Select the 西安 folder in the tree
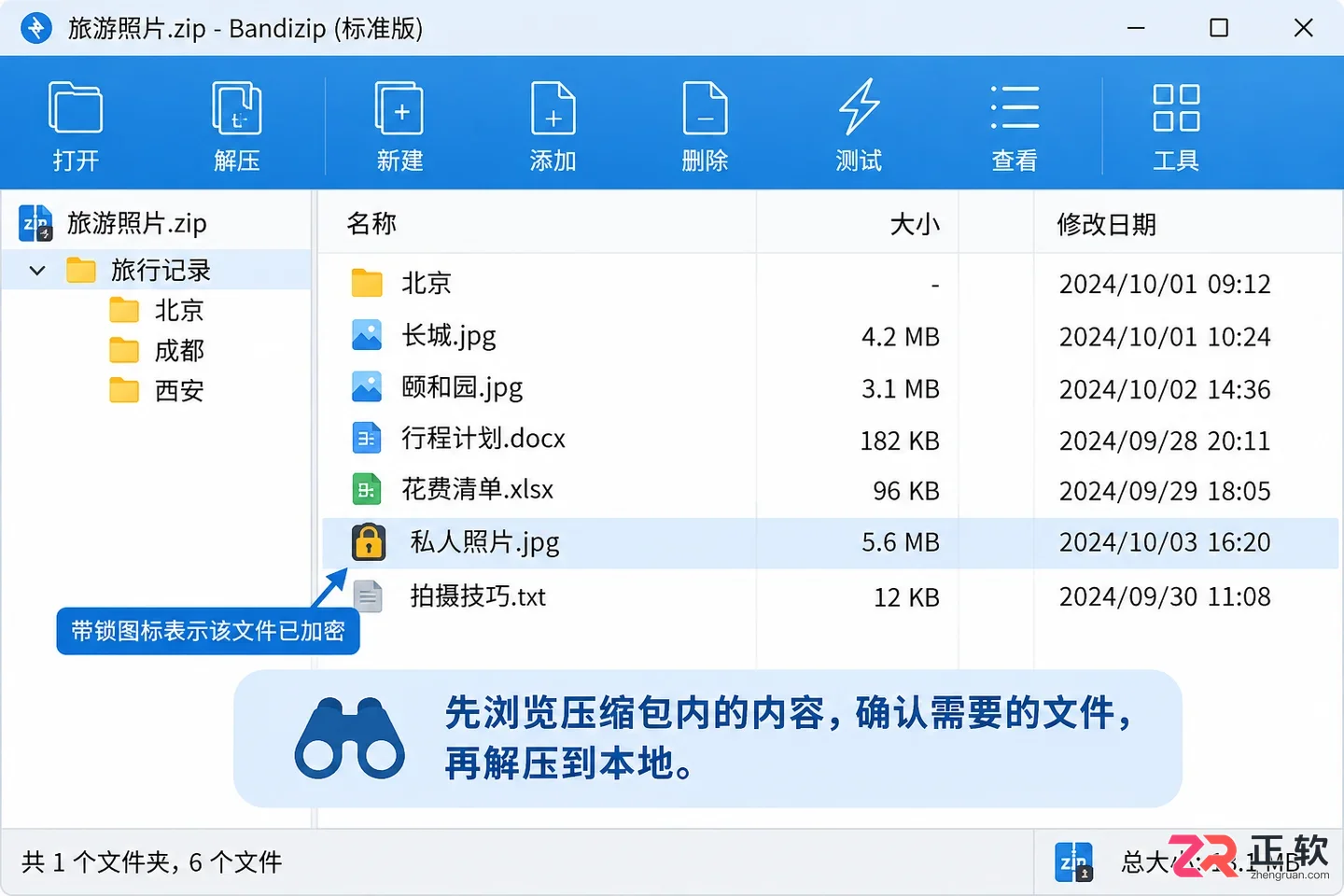This screenshot has height=896, width=1344. point(179,390)
